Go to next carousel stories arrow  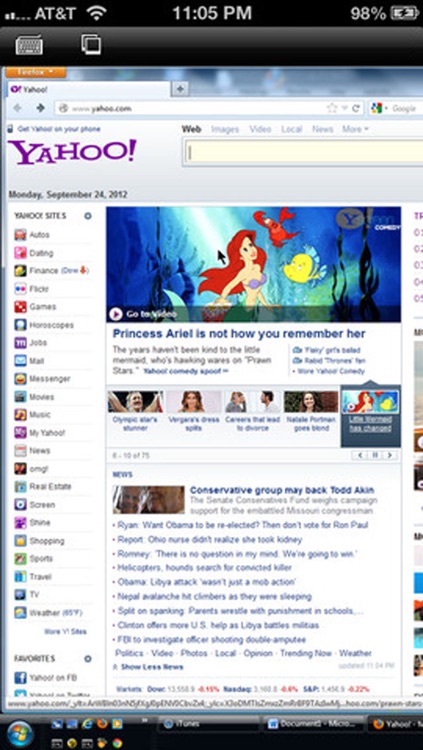(x=390, y=455)
